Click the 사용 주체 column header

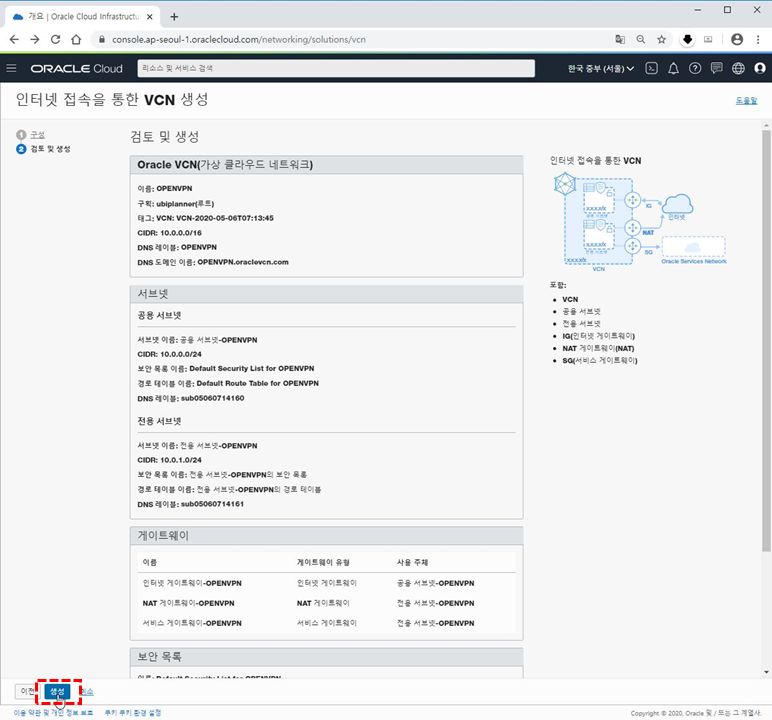413,562
